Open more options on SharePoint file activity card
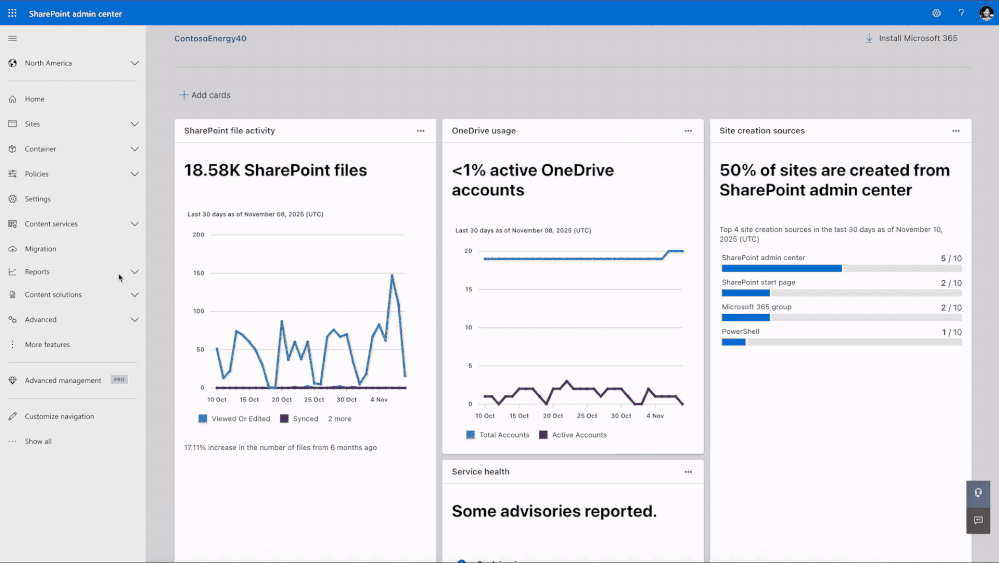This screenshot has height=563, width=999. click(x=420, y=131)
